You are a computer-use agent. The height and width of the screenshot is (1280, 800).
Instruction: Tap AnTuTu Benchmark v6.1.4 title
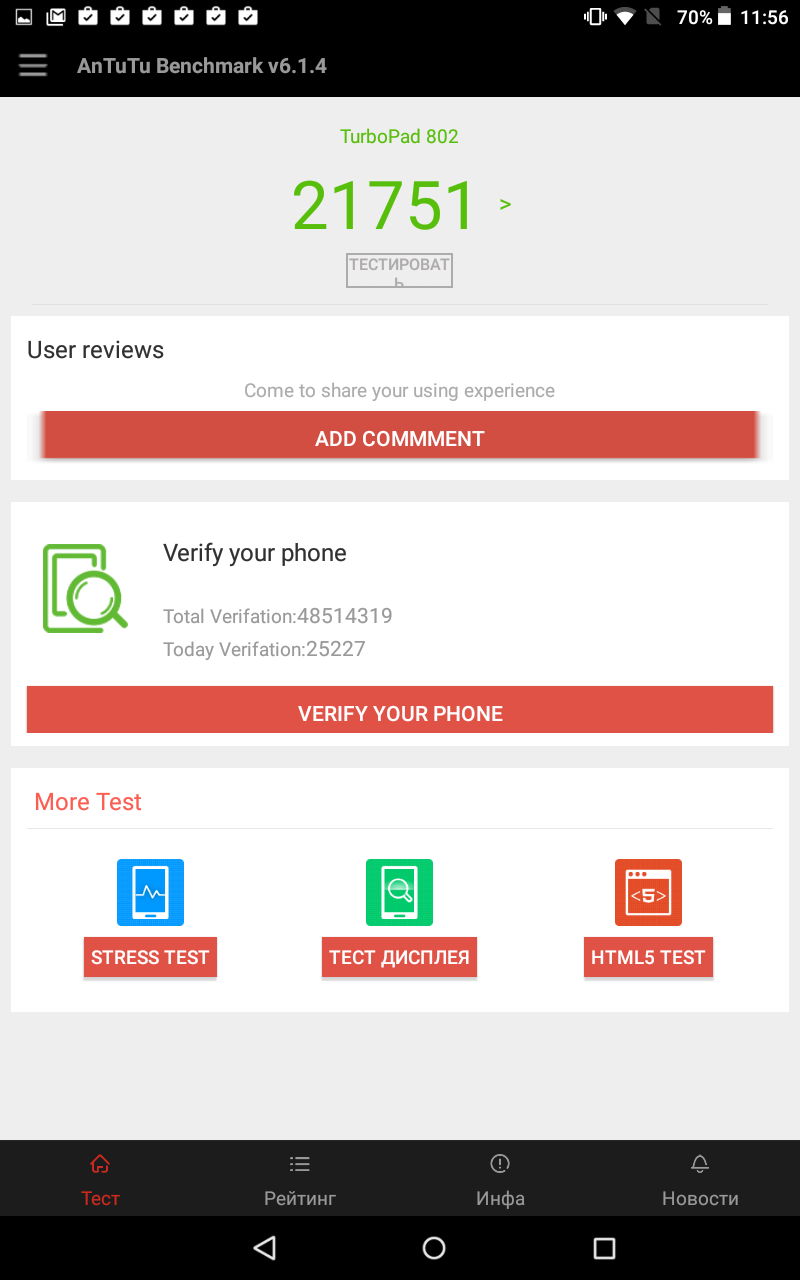(202, 66)
